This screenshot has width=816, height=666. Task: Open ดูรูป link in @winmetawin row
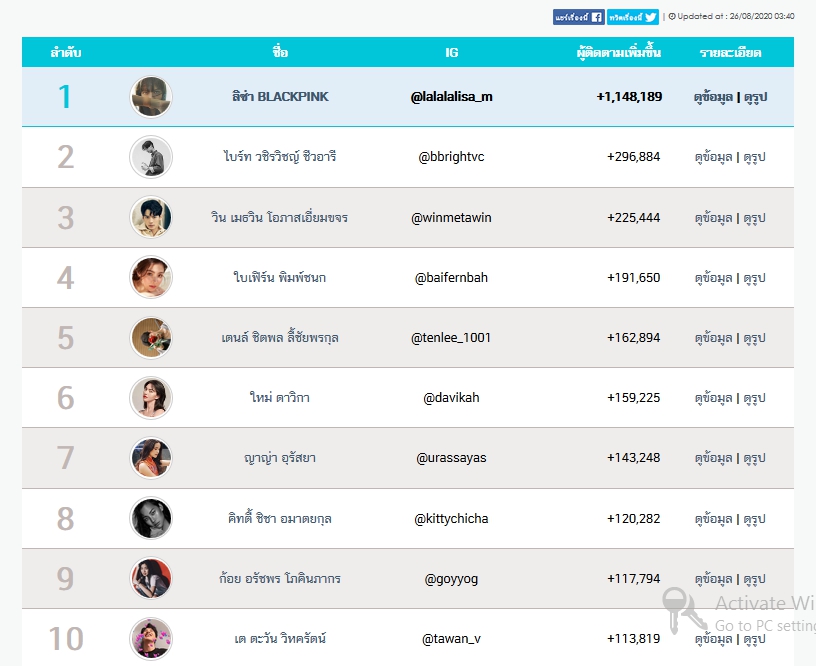[755, 217]
